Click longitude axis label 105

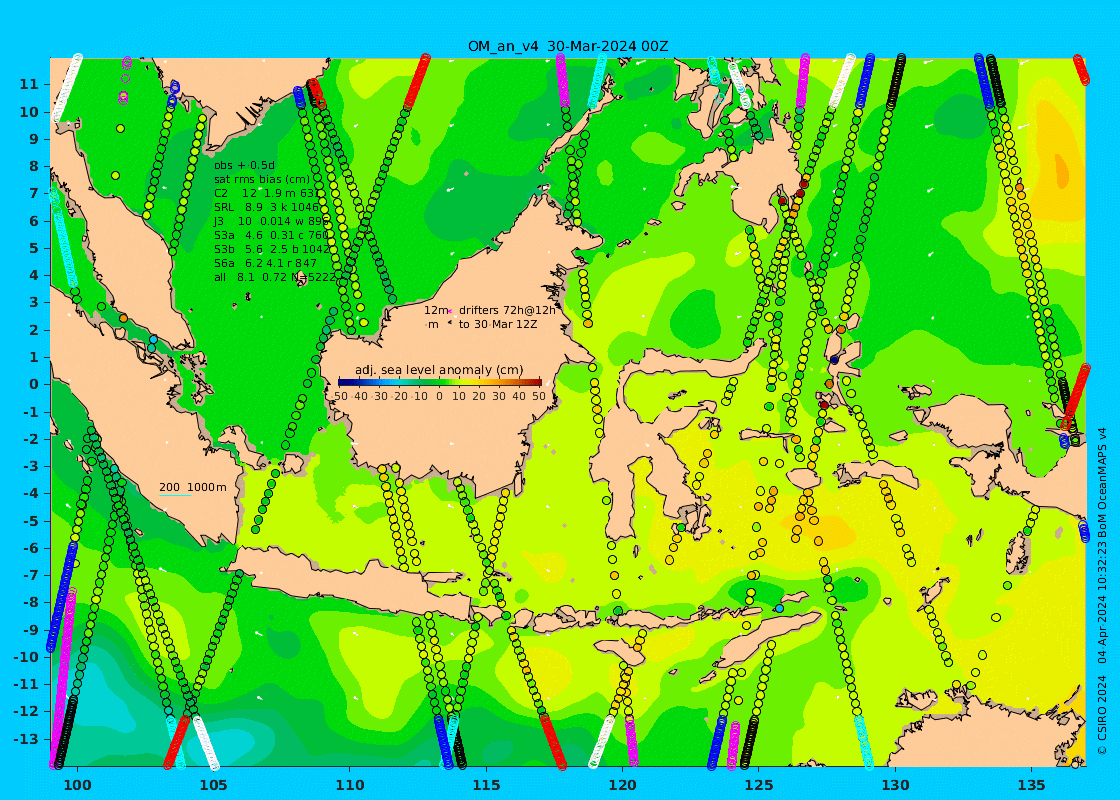coord(214,785)
